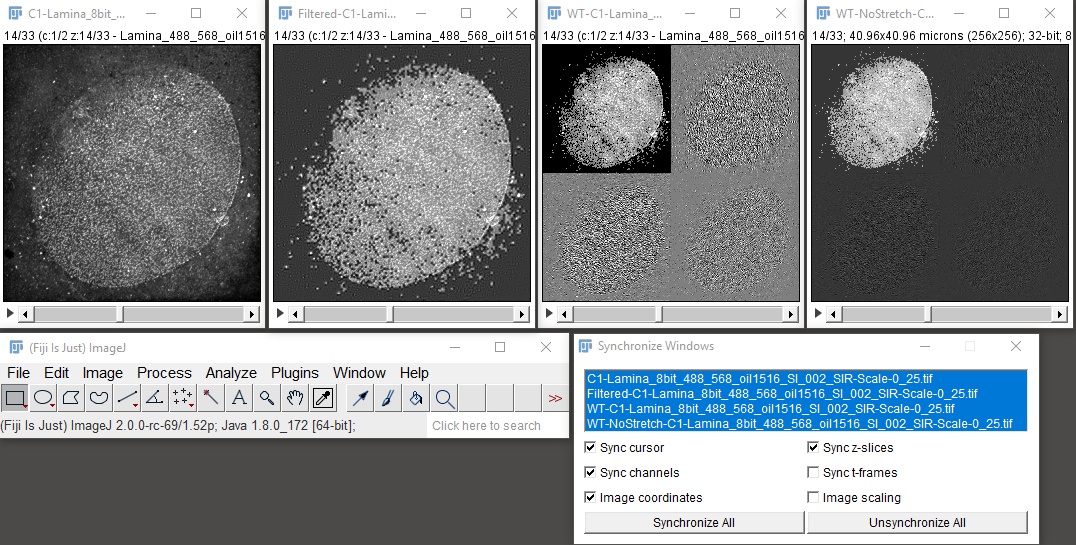Select the Color picker eyedropper tool
Screen dimensions: 1076x545
coord(323,397)
